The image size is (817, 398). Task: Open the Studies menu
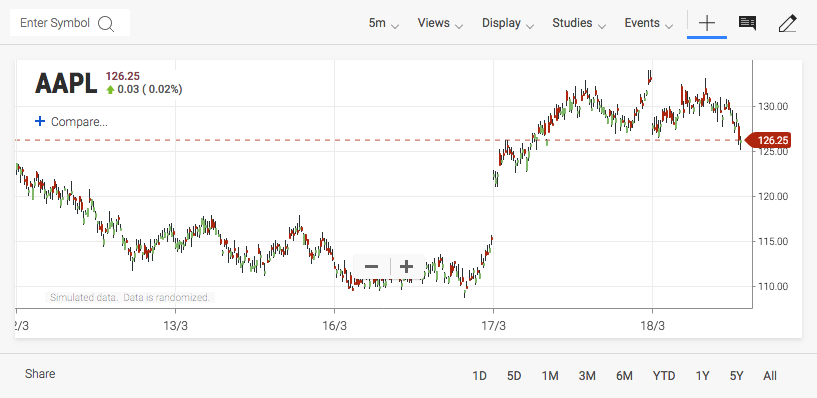(579, 23)
